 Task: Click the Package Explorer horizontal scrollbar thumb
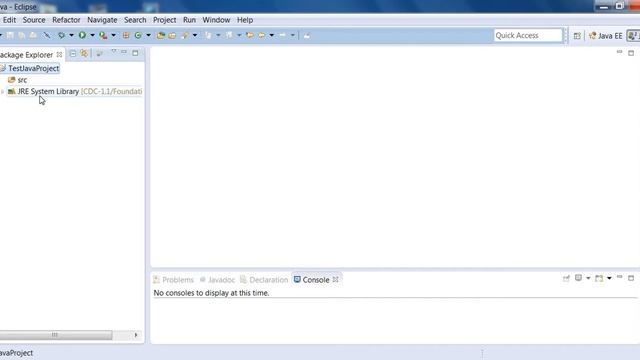point(56,335)
